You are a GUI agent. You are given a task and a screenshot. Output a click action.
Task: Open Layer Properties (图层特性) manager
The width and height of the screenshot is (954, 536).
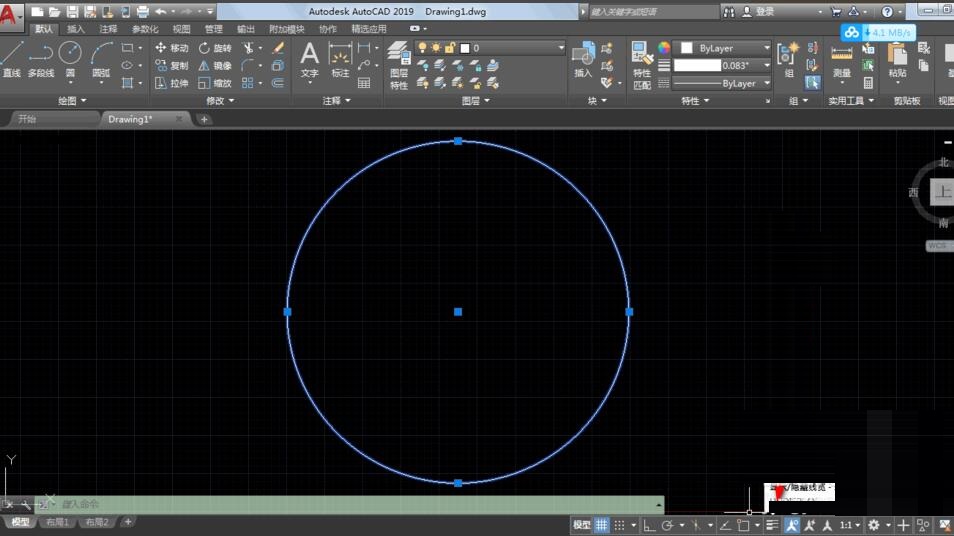point(399,65)
